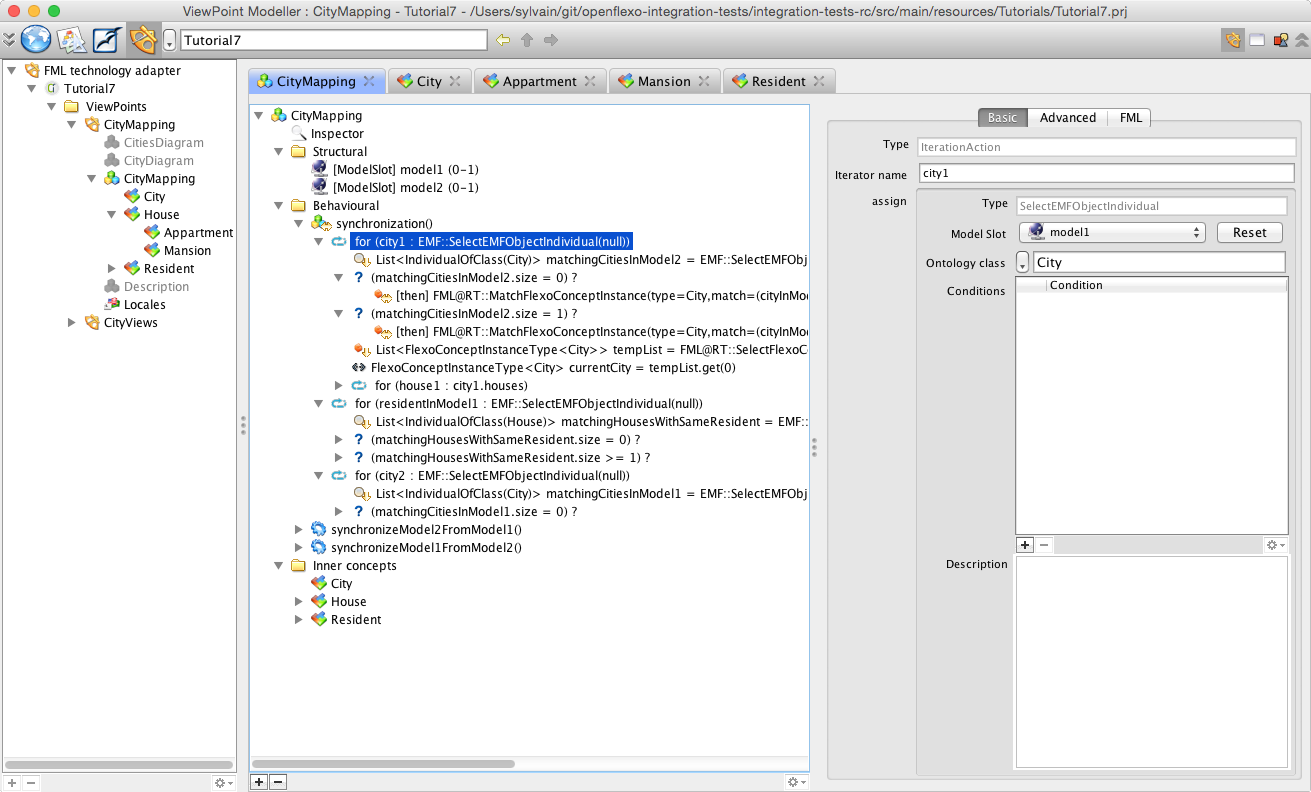Click the shapes palette icon at top right
The image size is (1311, 792).
click(1279, 40)
